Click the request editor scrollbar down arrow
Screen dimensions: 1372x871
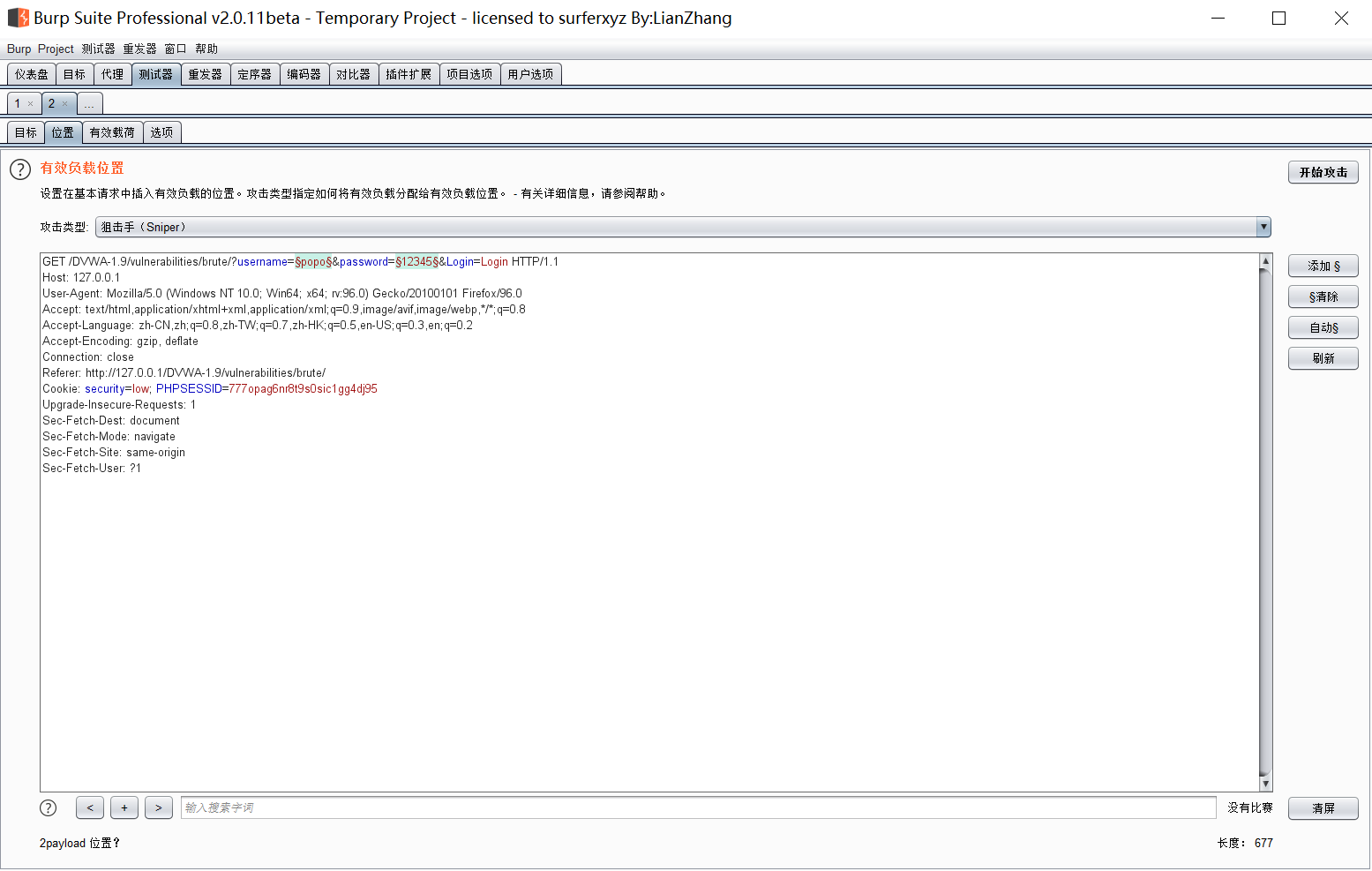(x=1265, y=784)
